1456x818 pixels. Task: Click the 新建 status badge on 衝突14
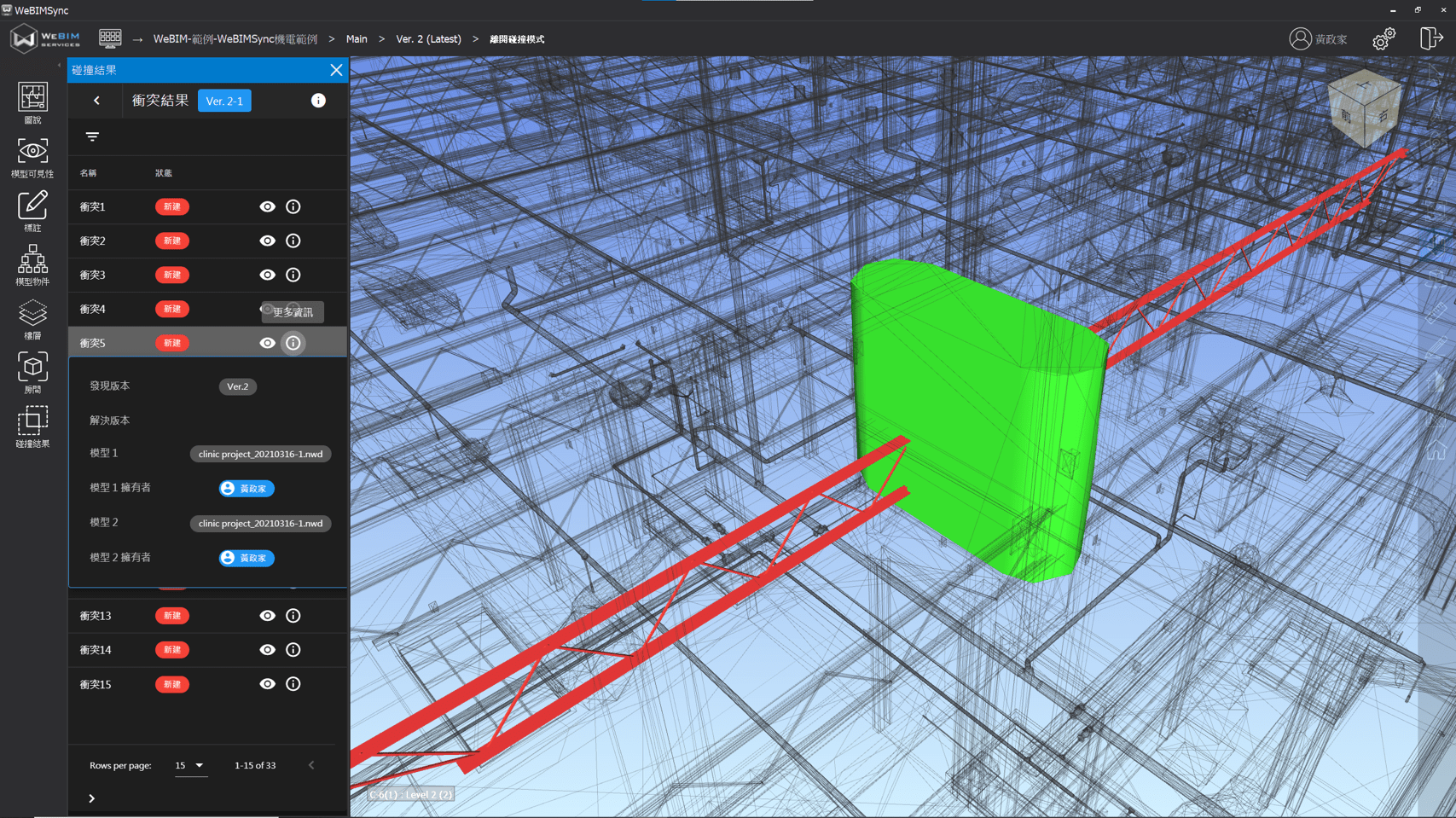(x=172, y=650)
